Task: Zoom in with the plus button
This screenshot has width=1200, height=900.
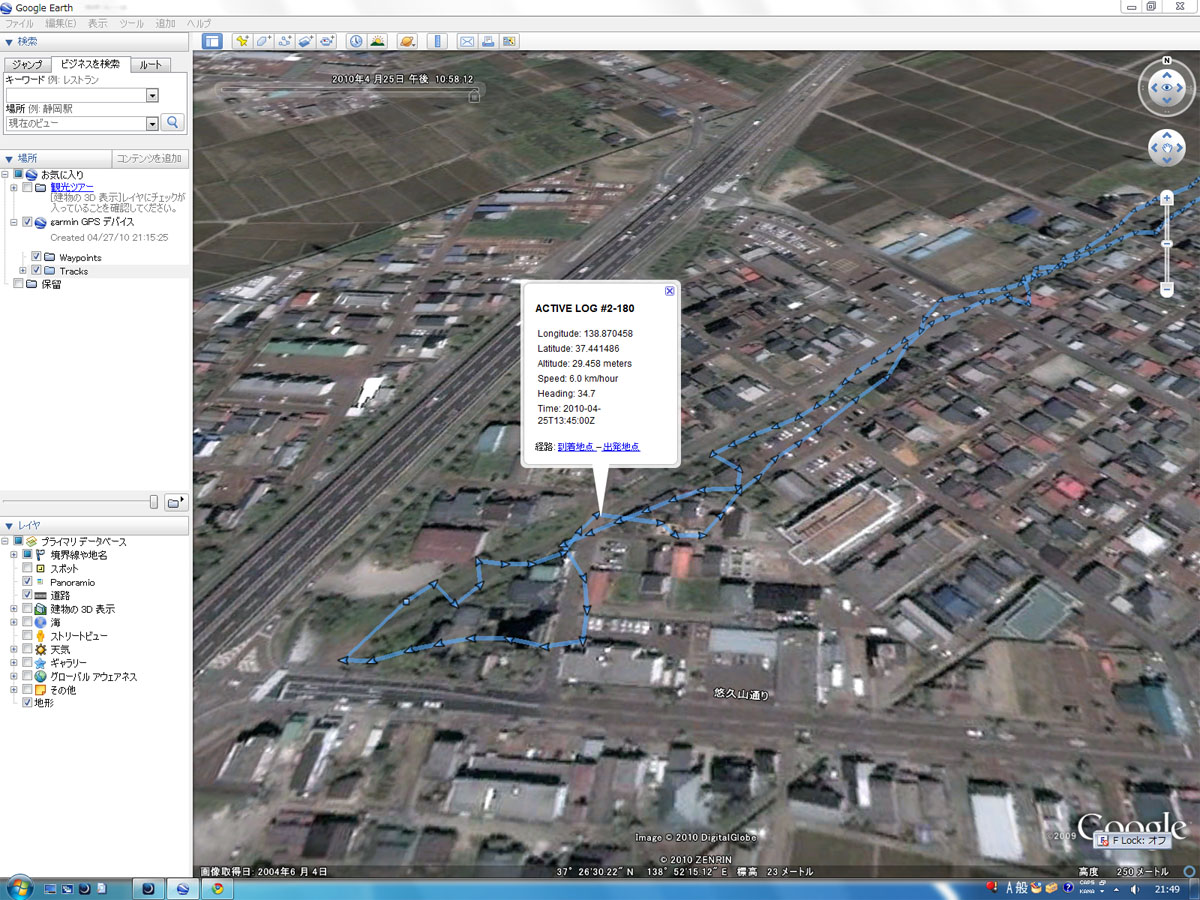Action: (x=1166, y=198)
